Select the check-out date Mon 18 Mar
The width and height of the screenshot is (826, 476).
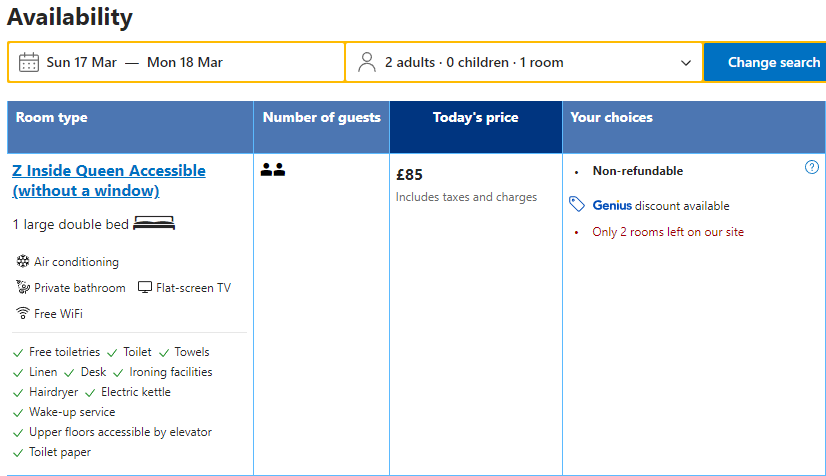coord(185,62)
